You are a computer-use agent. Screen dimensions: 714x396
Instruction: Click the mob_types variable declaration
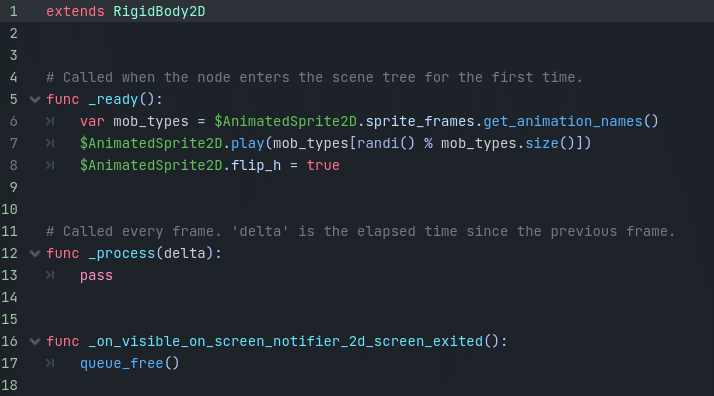pyautogui.click(x=151, y=122)
